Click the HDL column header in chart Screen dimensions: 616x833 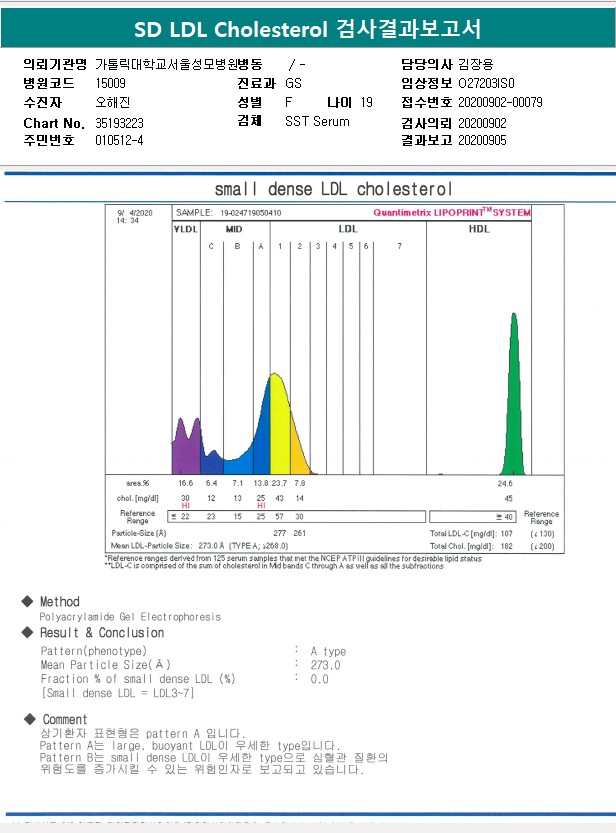479,229
